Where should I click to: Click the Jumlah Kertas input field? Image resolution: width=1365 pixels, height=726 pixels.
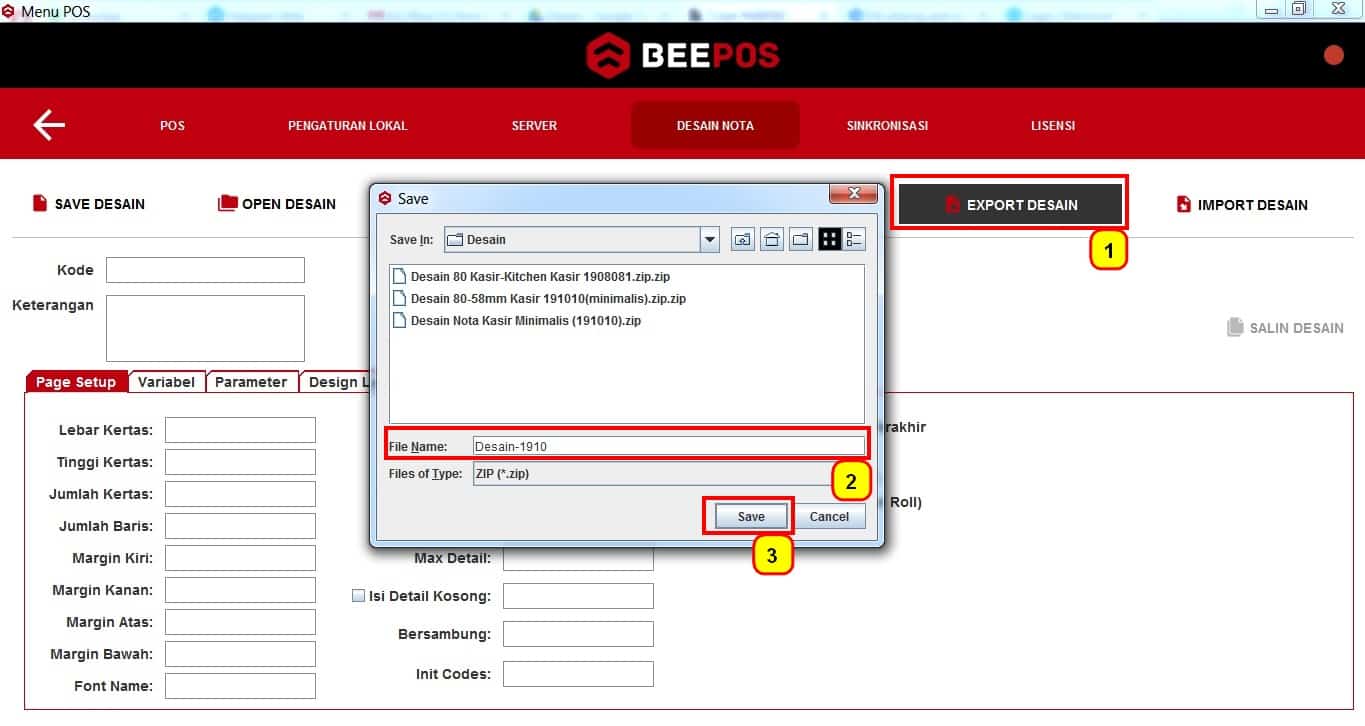click(x=240, y=494)
